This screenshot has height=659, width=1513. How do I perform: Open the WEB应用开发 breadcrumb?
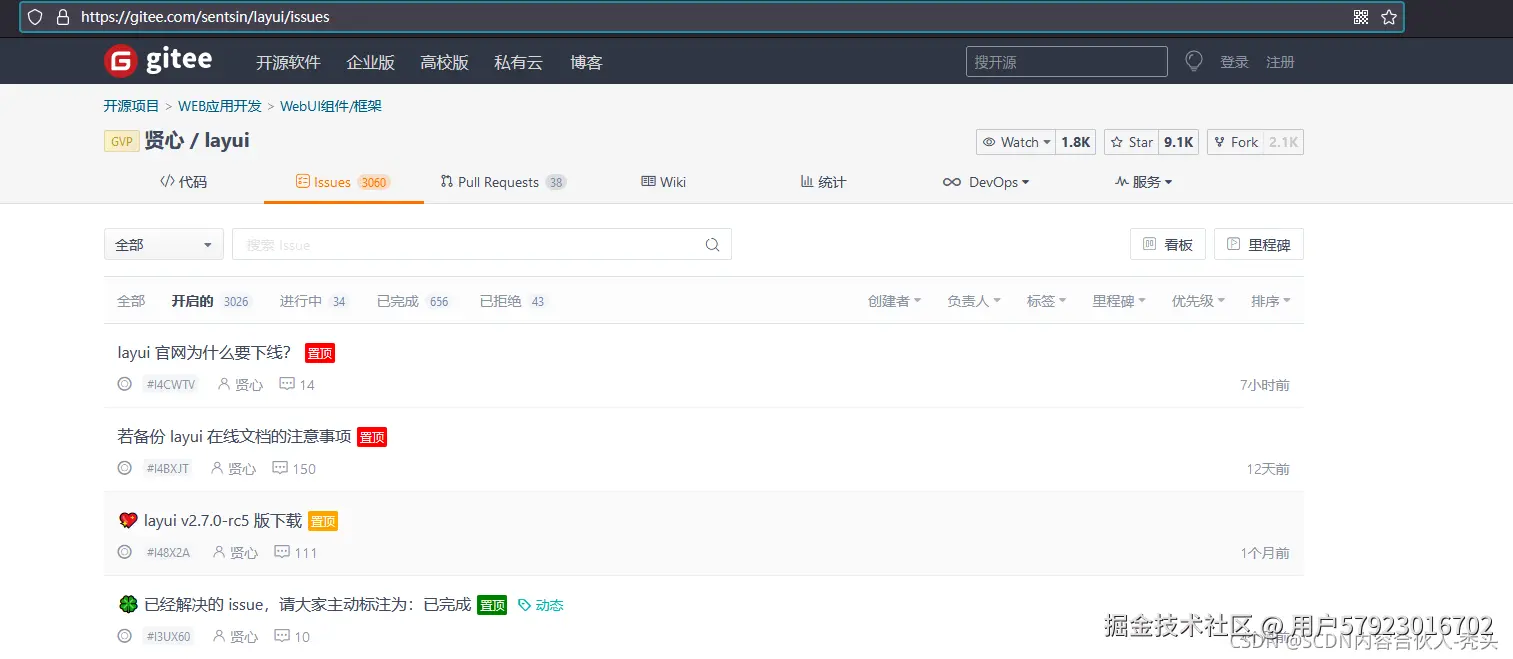tap(220, 106)
